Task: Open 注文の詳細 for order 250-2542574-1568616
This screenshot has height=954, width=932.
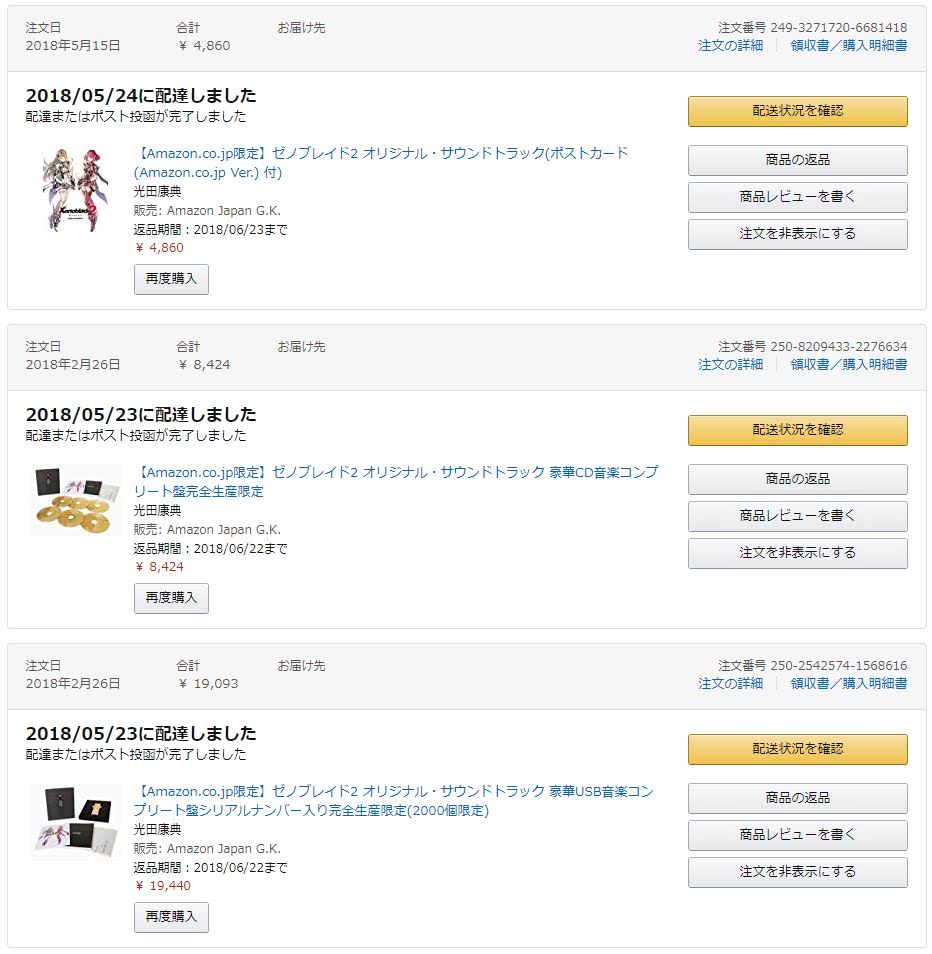Action: coord(730,683)
